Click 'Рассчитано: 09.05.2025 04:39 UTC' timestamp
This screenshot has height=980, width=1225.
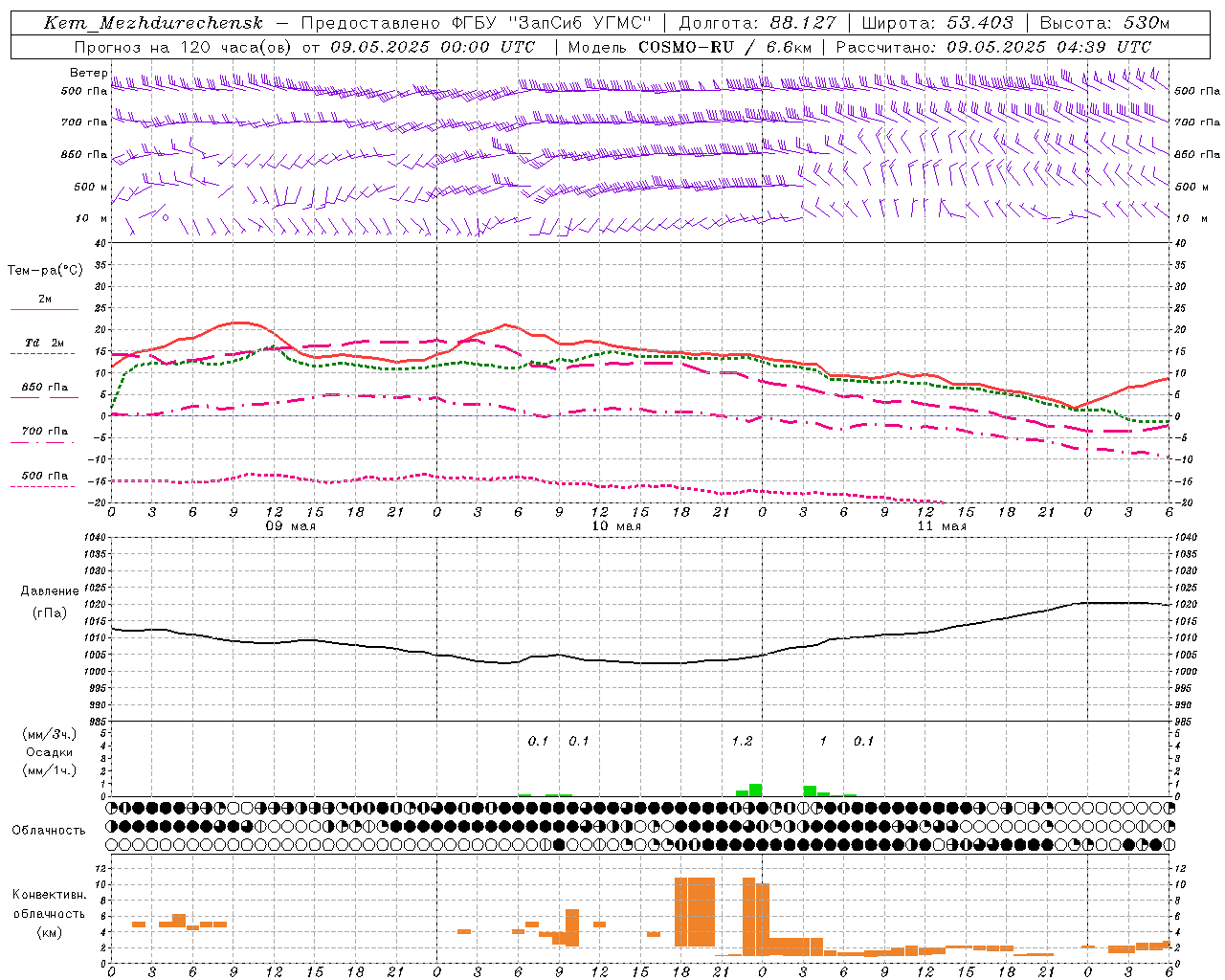(x=993, y=47)
